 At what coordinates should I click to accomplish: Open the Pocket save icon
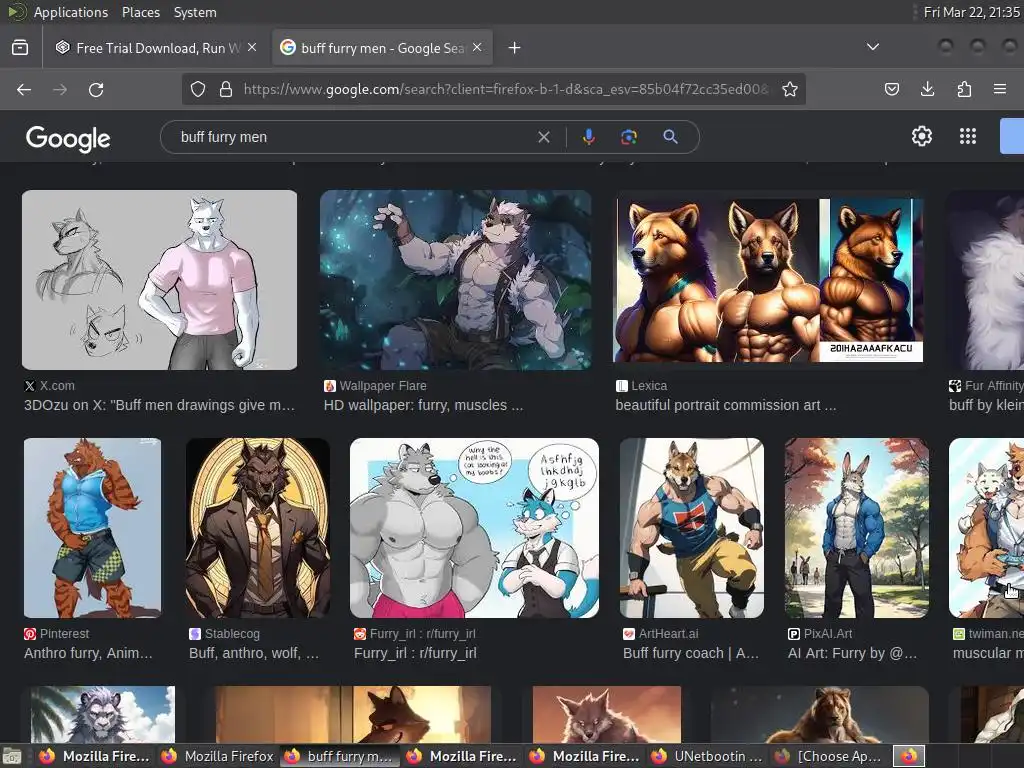(891, 89)
